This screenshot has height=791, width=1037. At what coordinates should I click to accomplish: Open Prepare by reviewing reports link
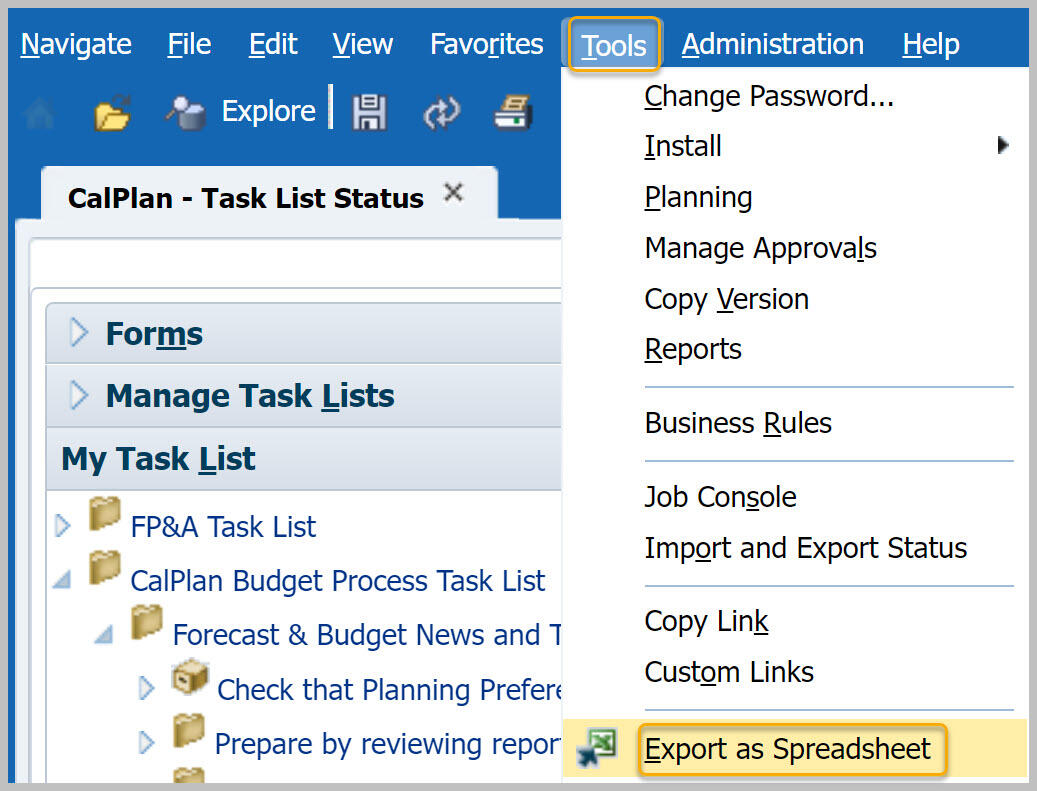[388, 744]
